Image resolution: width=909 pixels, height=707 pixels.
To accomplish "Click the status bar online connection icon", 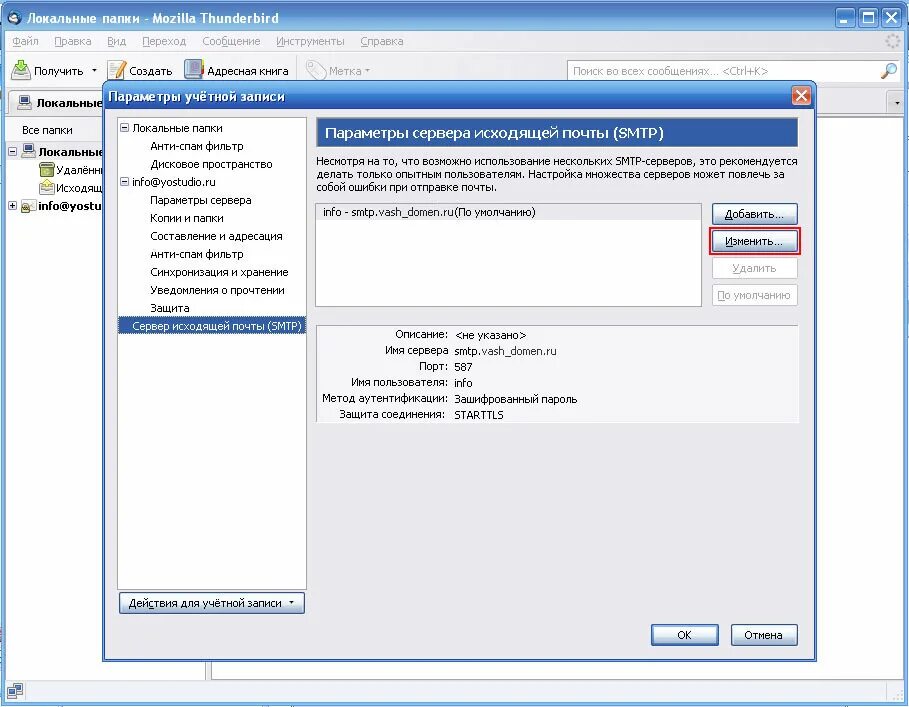I will [15, 690].
